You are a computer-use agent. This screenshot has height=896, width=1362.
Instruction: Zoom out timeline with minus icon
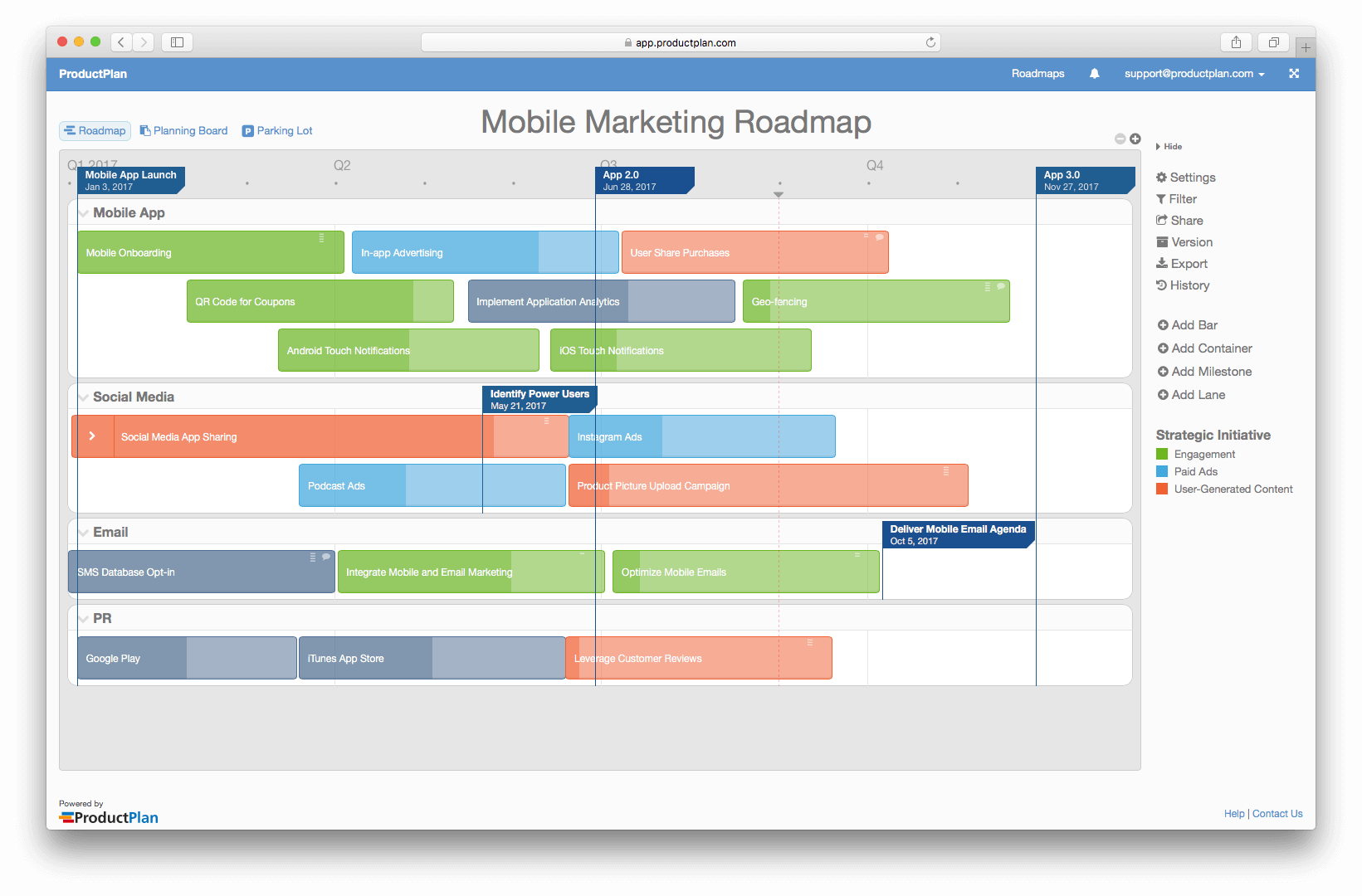click(x=1120, y=139)
